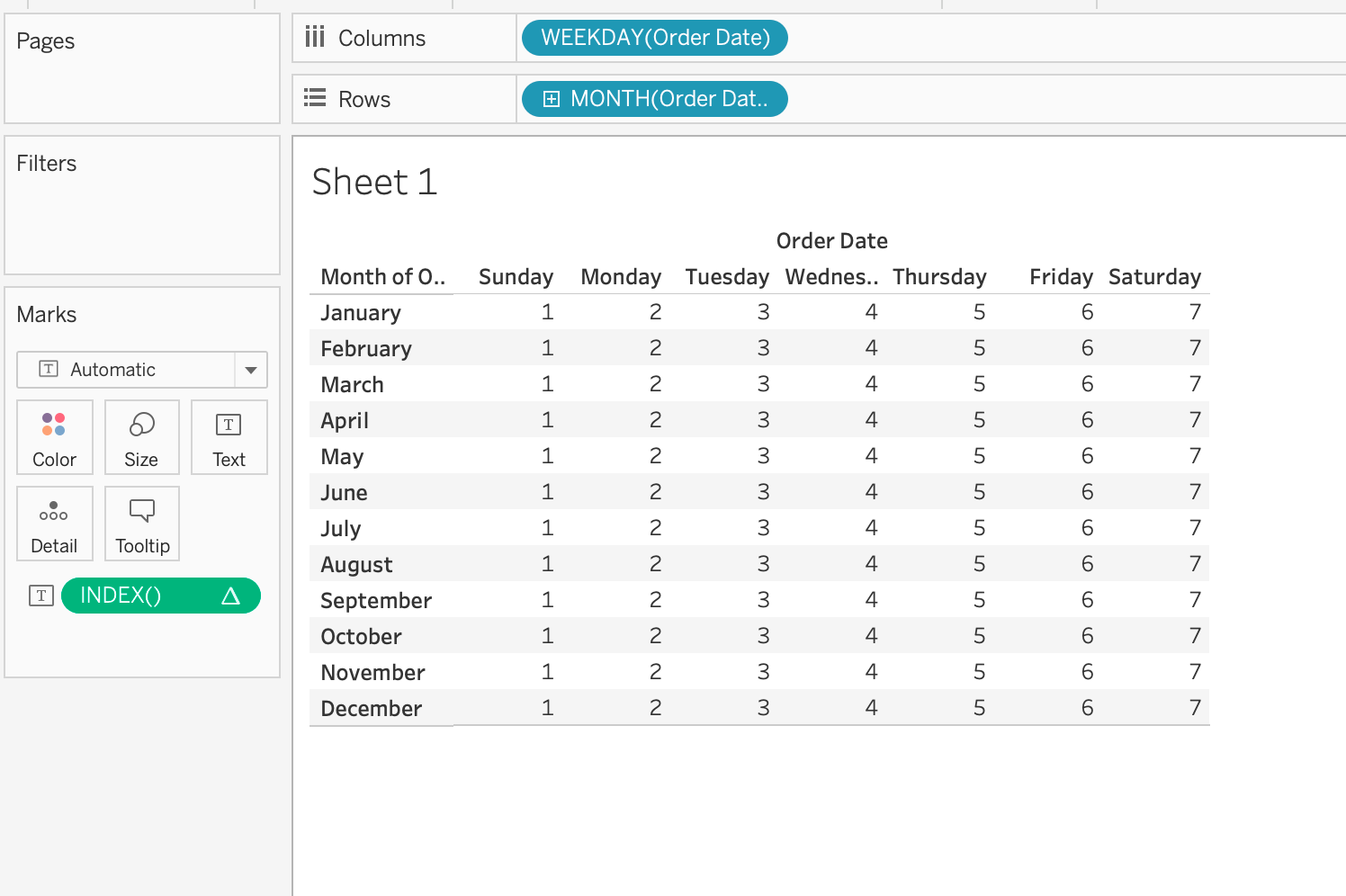Click the Columns shelf icon

tap(315, 37)
